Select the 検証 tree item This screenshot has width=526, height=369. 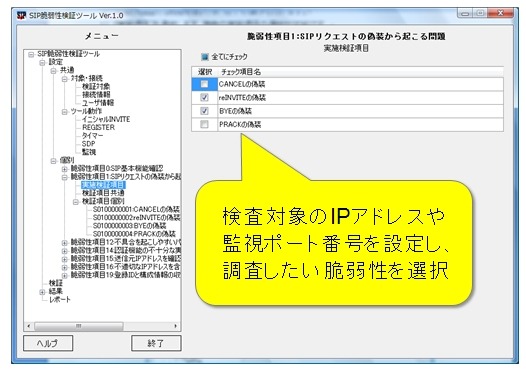coord(55,283)
